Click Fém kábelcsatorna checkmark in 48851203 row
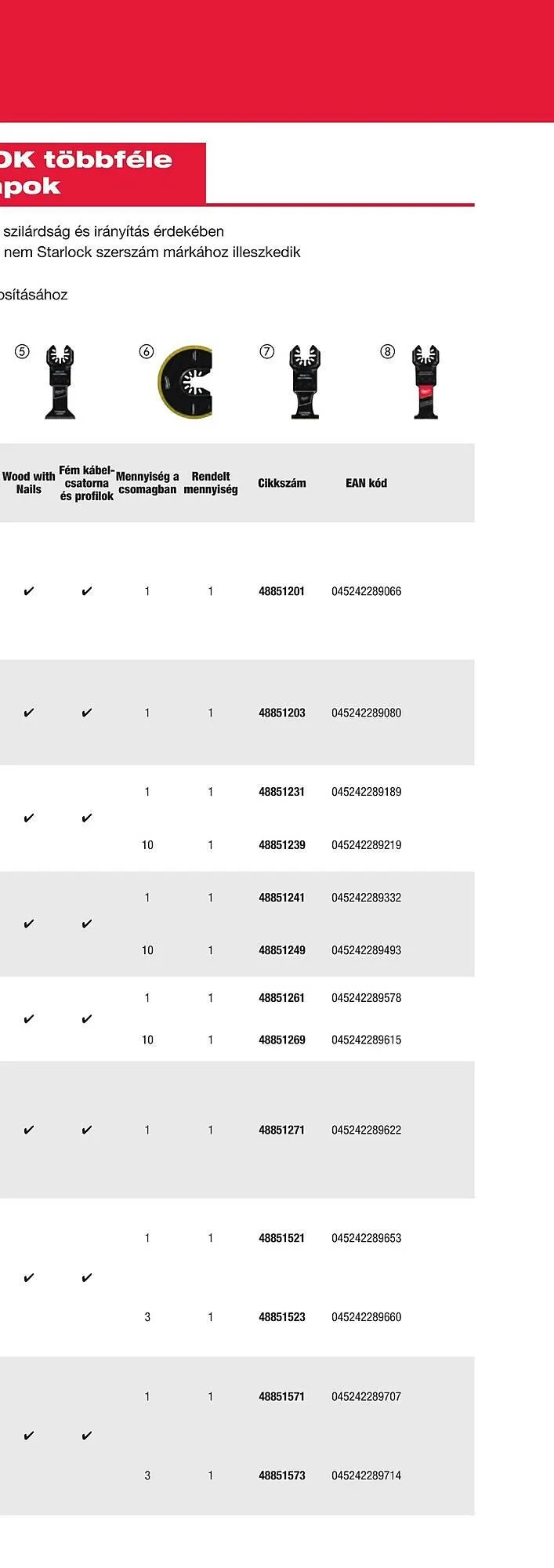This screenshot has width=554, height=1568. coord(87,713)
